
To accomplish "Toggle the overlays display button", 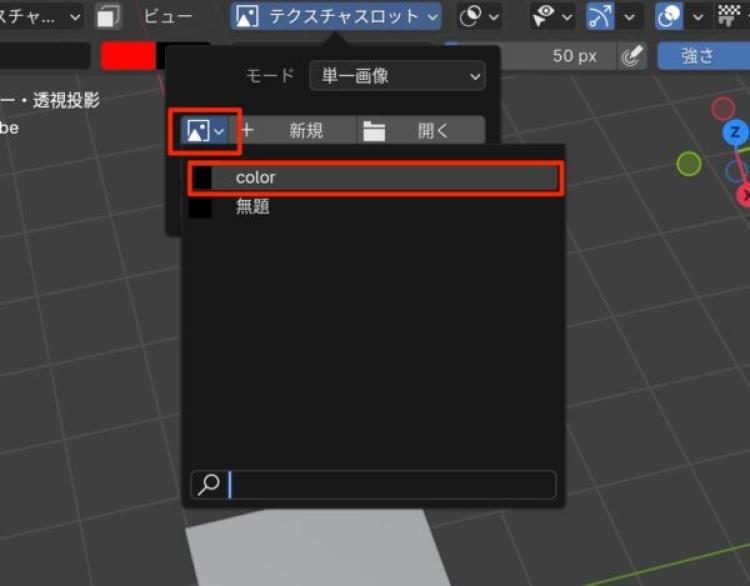I will point(669,16).
